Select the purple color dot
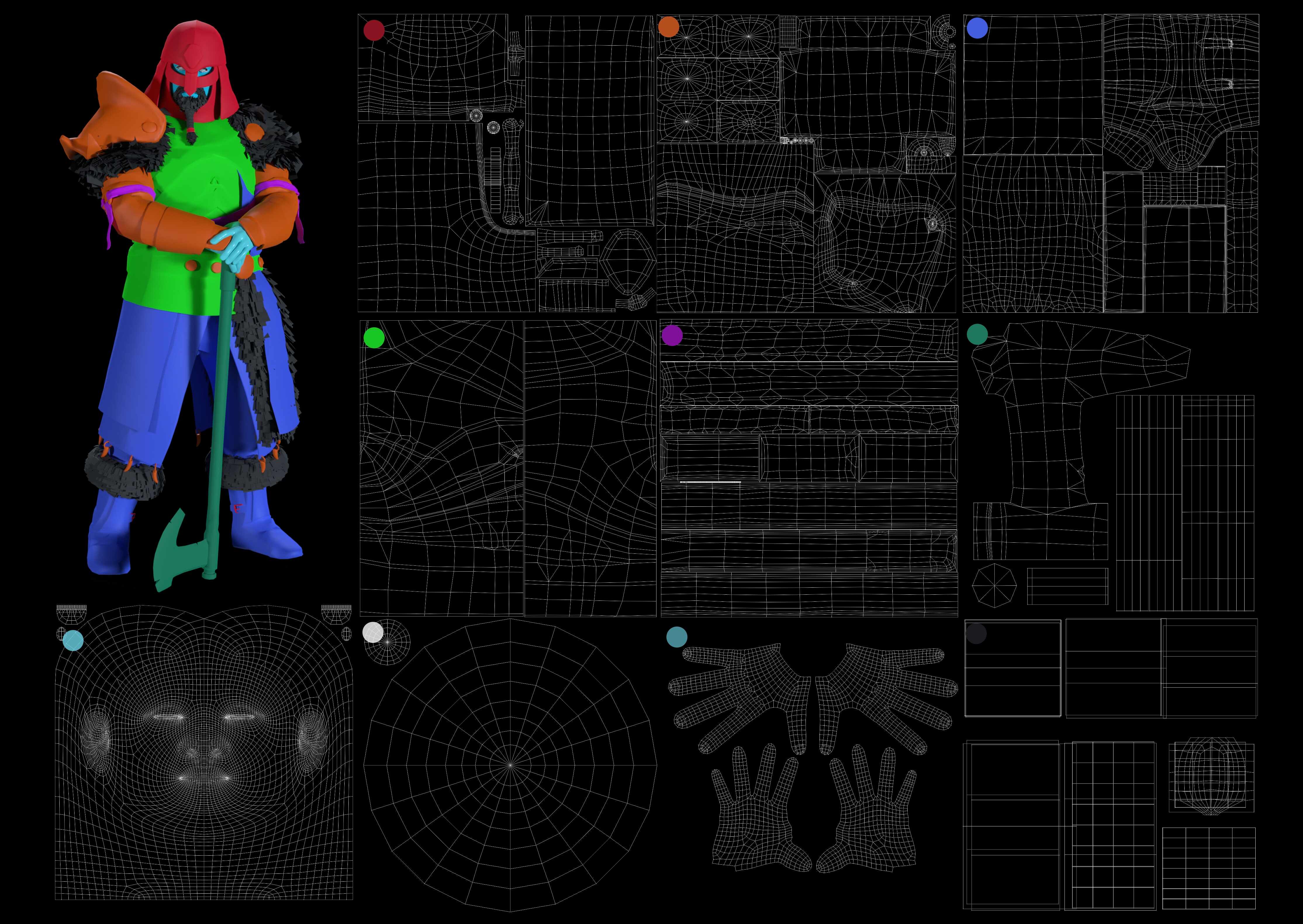This screenshot has width=1303, height=924. click(672, 335)
